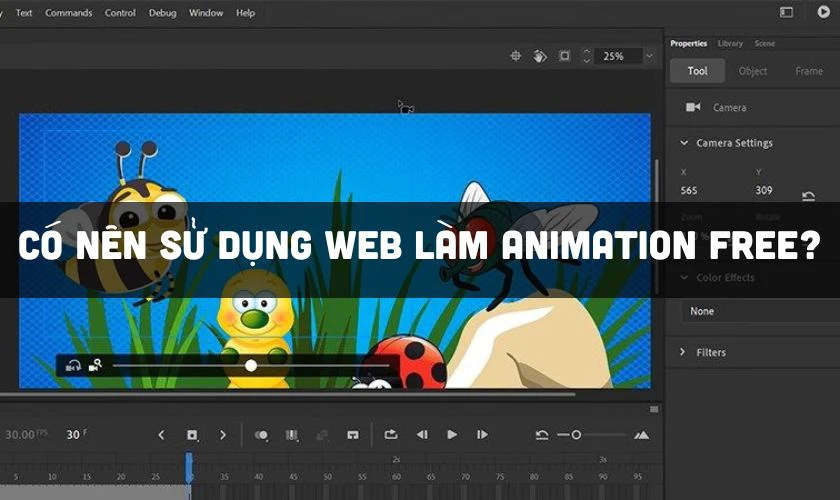Open the Color Effects None dropdown
Image resolution: width=840 pixels, height=500 pixels.
[x=761, y=311]
